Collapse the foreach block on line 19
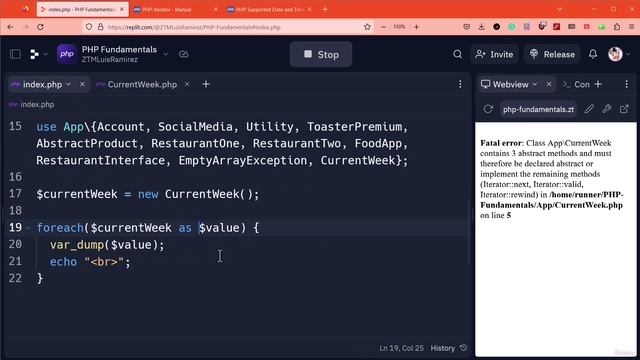This screenshot has height=360, width=640. pos(28,228)
